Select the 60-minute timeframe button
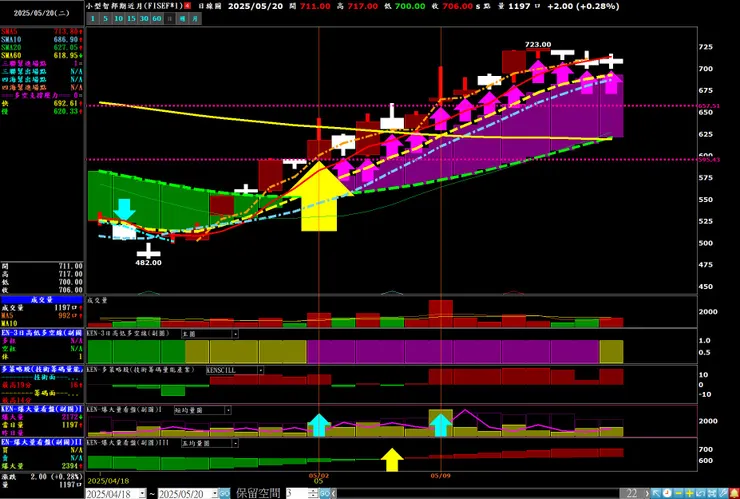Image resolution: width=740 pixels, height=499 pixels. [157, 18]
